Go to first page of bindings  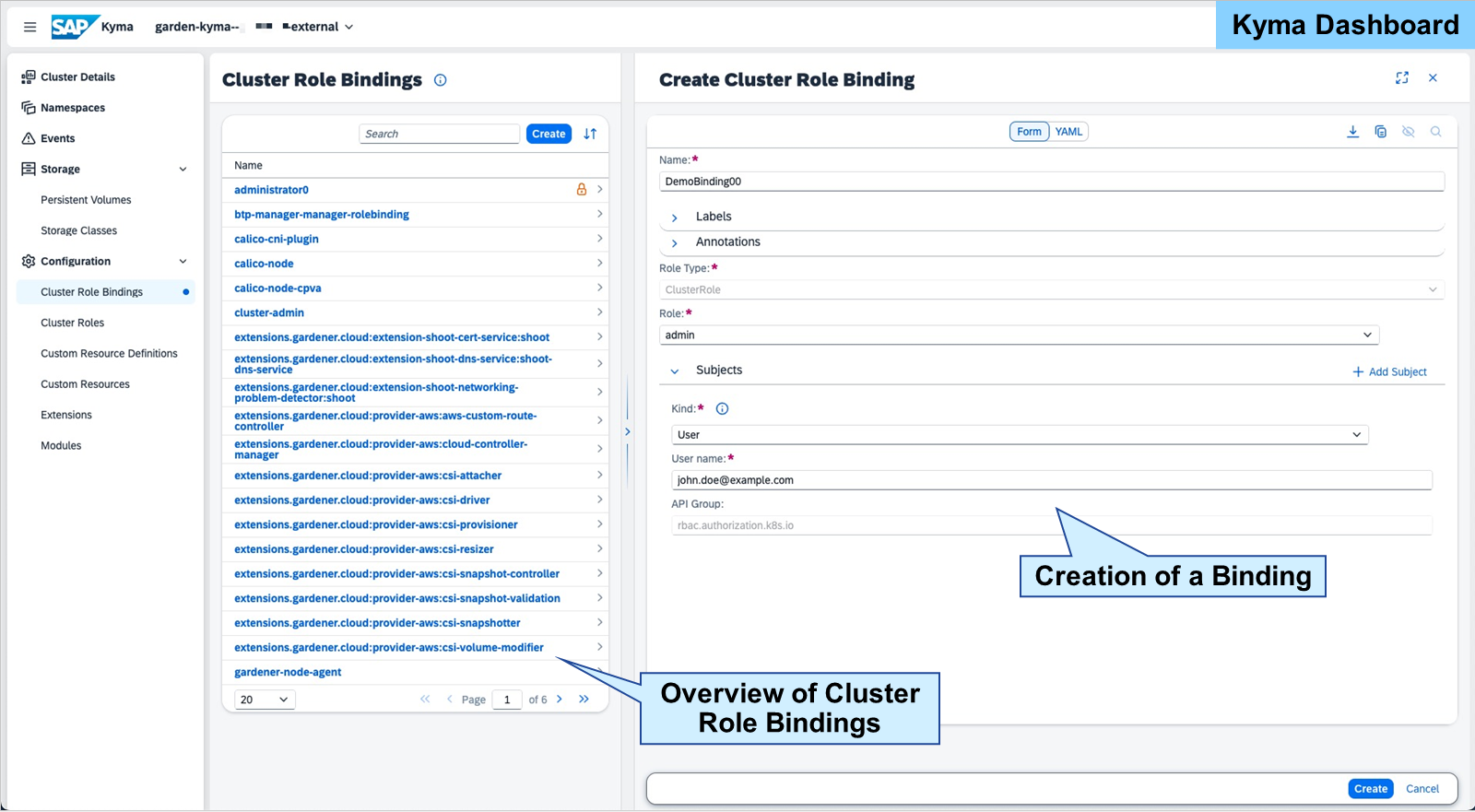point(425,700)
